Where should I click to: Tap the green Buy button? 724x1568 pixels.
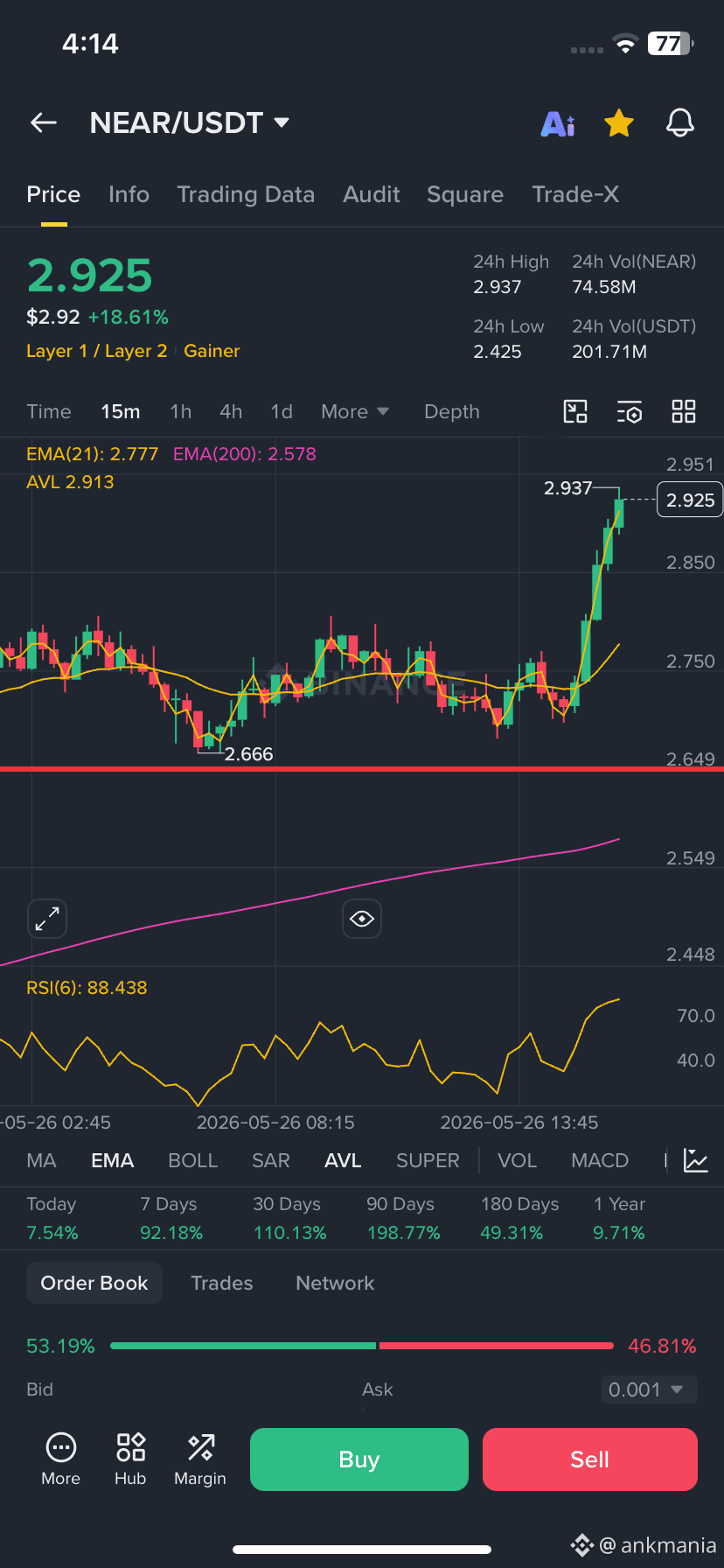click(x=359, y=1459)
